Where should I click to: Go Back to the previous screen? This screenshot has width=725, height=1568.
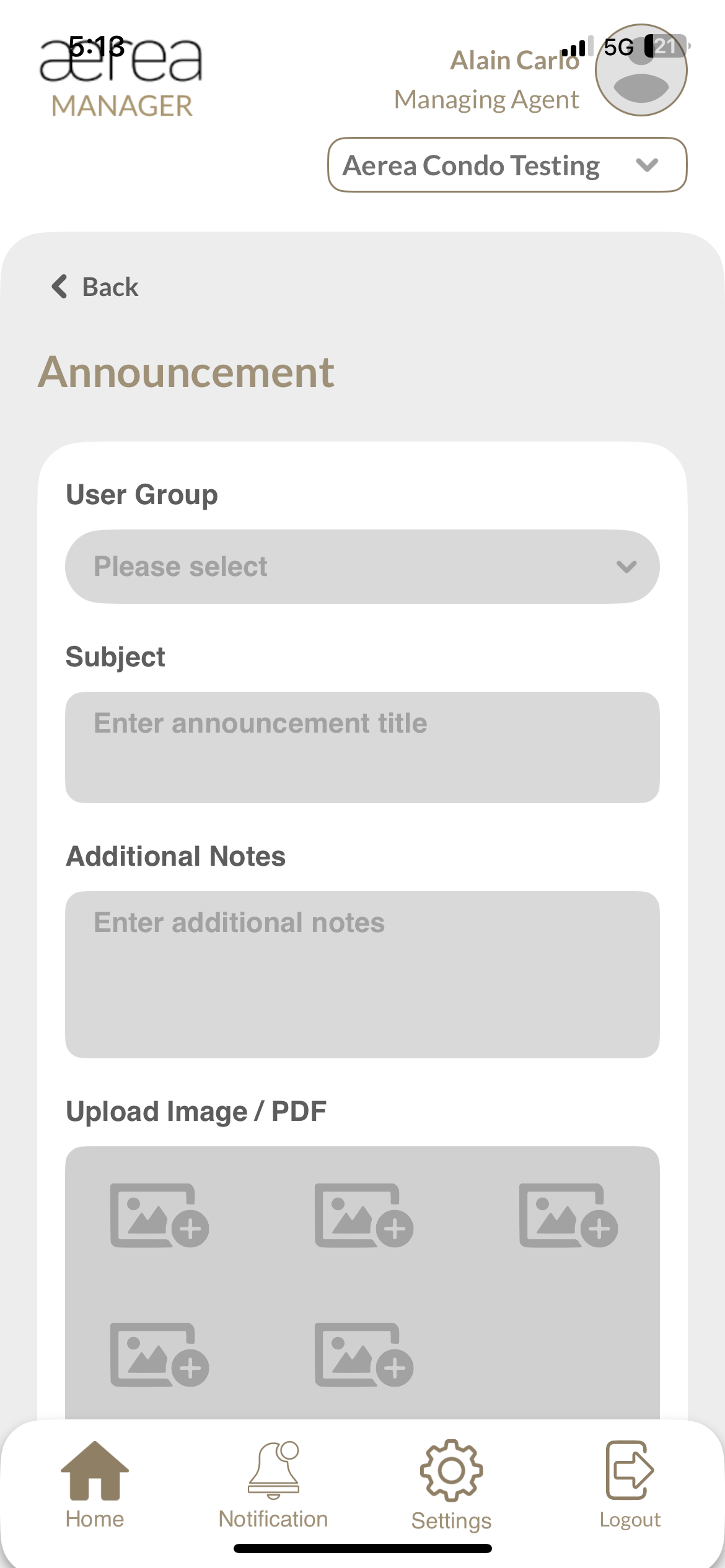(95, 287)
